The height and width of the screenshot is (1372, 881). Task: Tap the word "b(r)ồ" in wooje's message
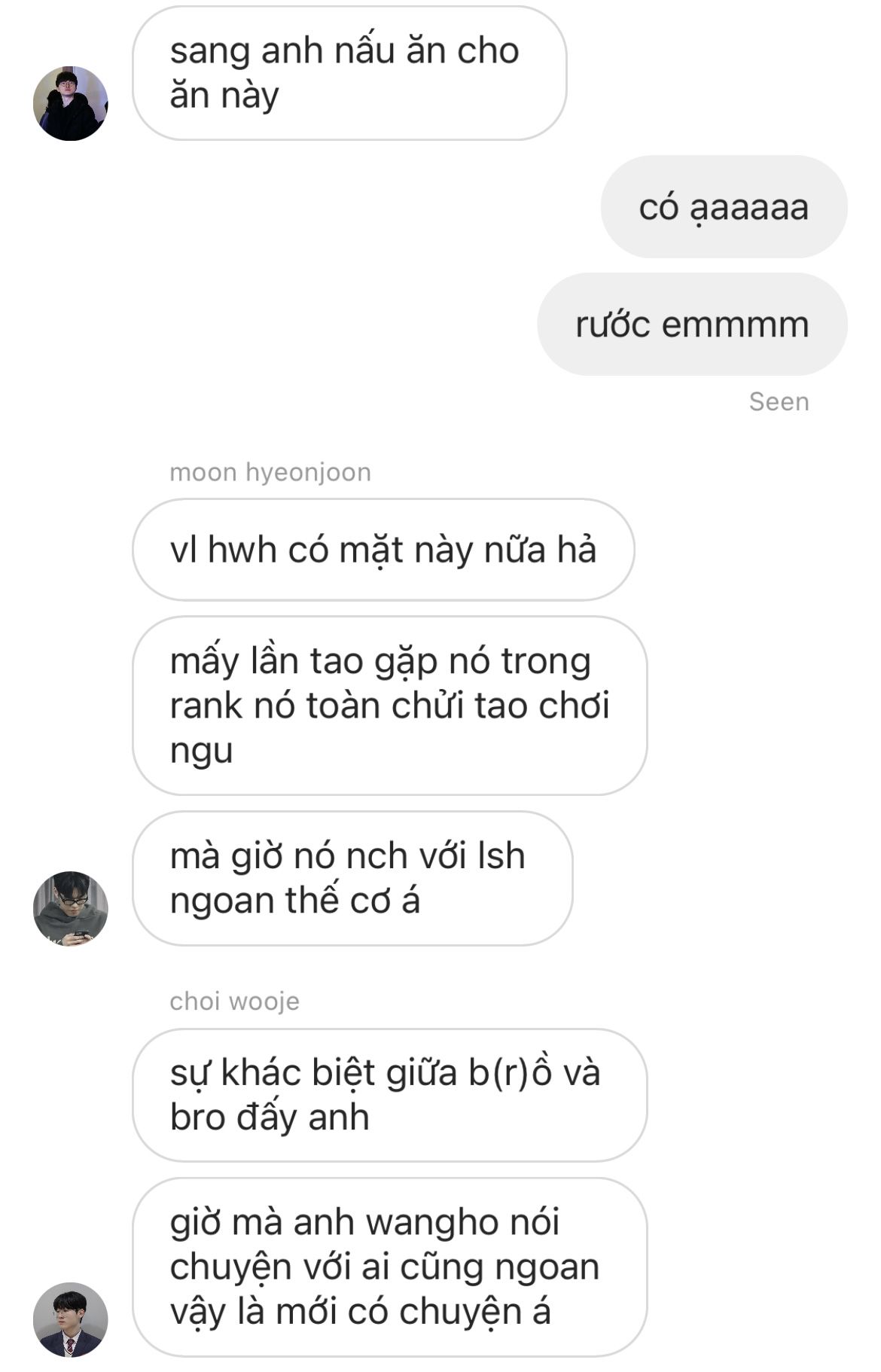[511, 1072]
